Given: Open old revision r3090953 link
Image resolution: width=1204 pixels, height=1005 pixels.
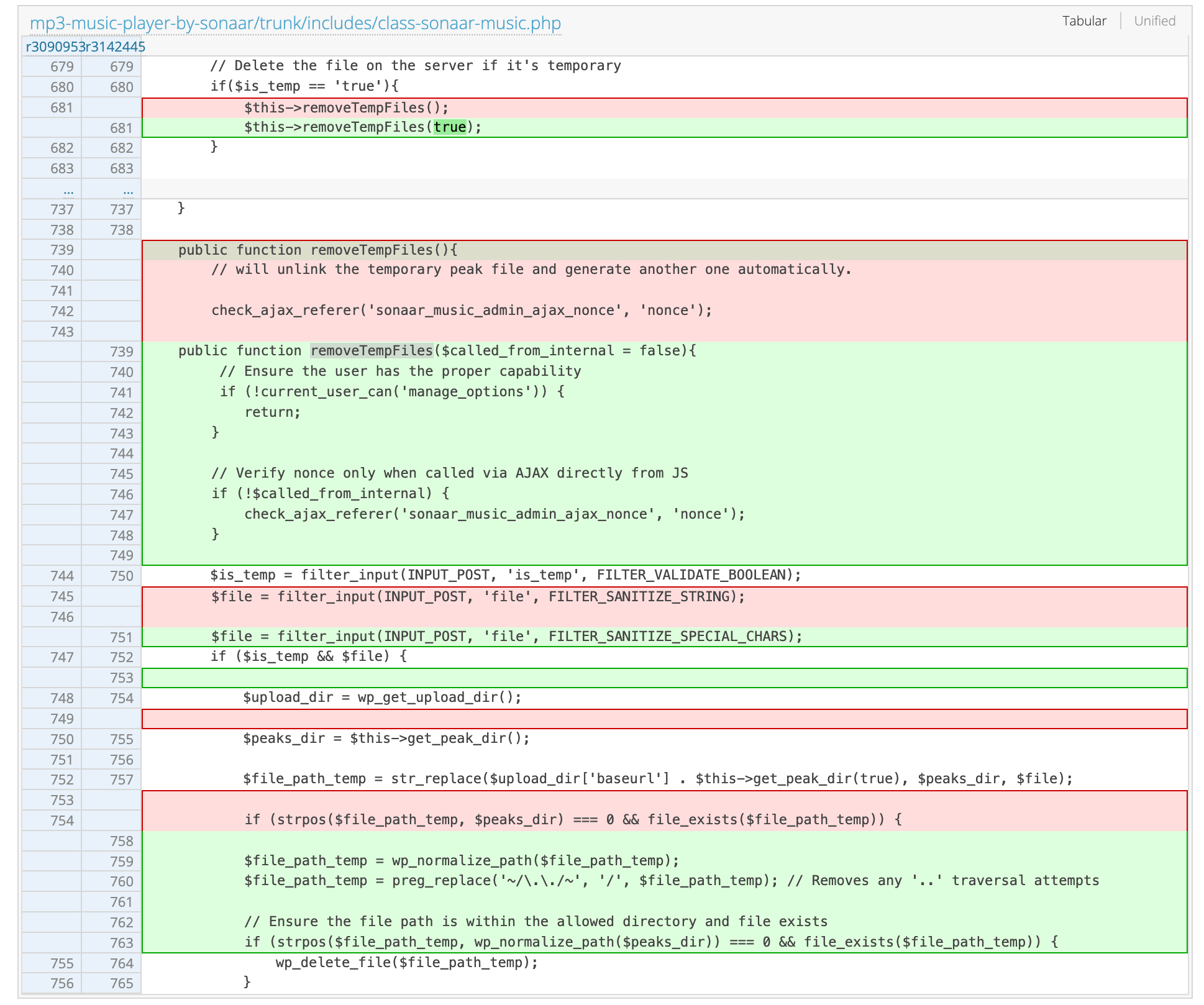Looking at the screenshot, I should pyautogui.click(x=55, y=47).
